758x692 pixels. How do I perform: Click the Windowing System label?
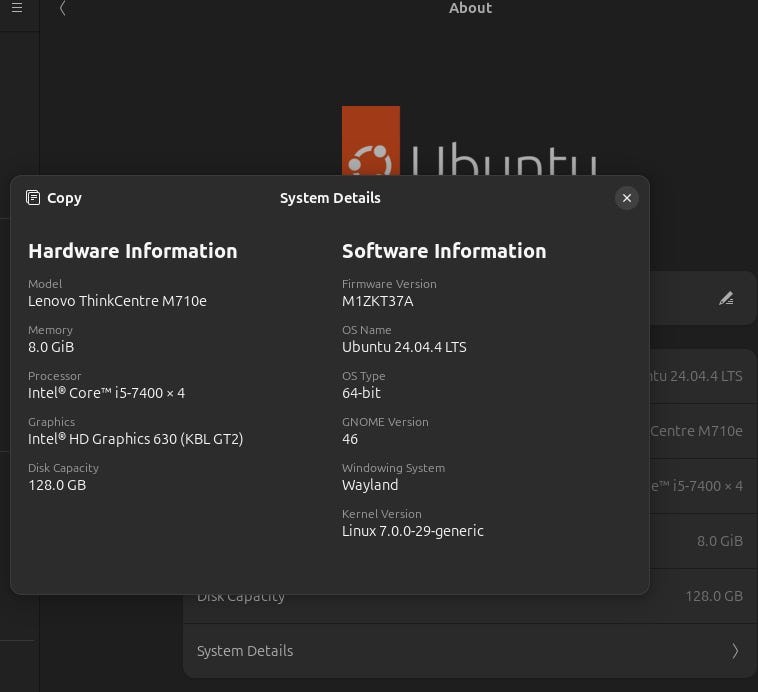(394, 468)
